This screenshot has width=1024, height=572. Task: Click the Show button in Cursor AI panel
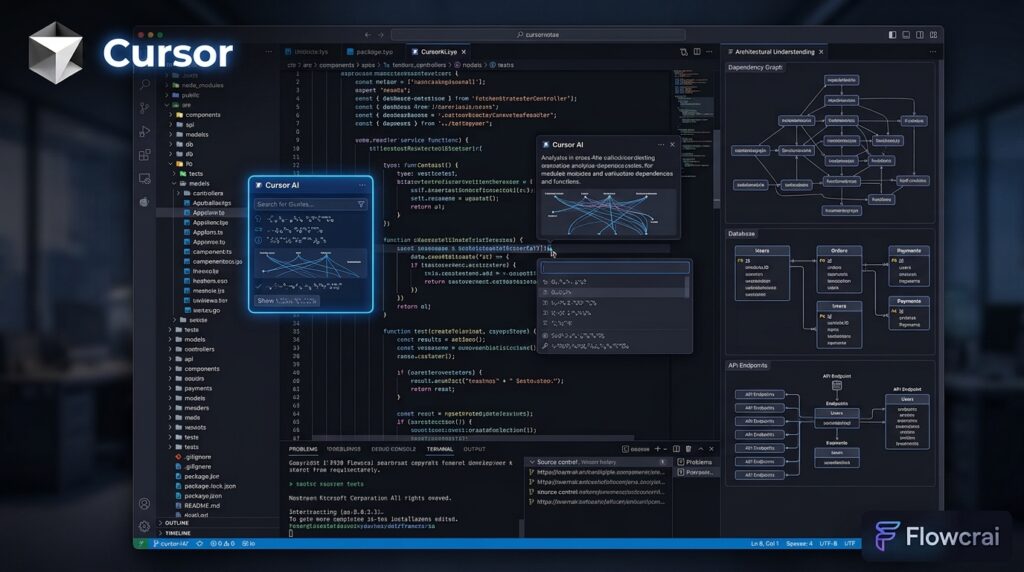287,301
